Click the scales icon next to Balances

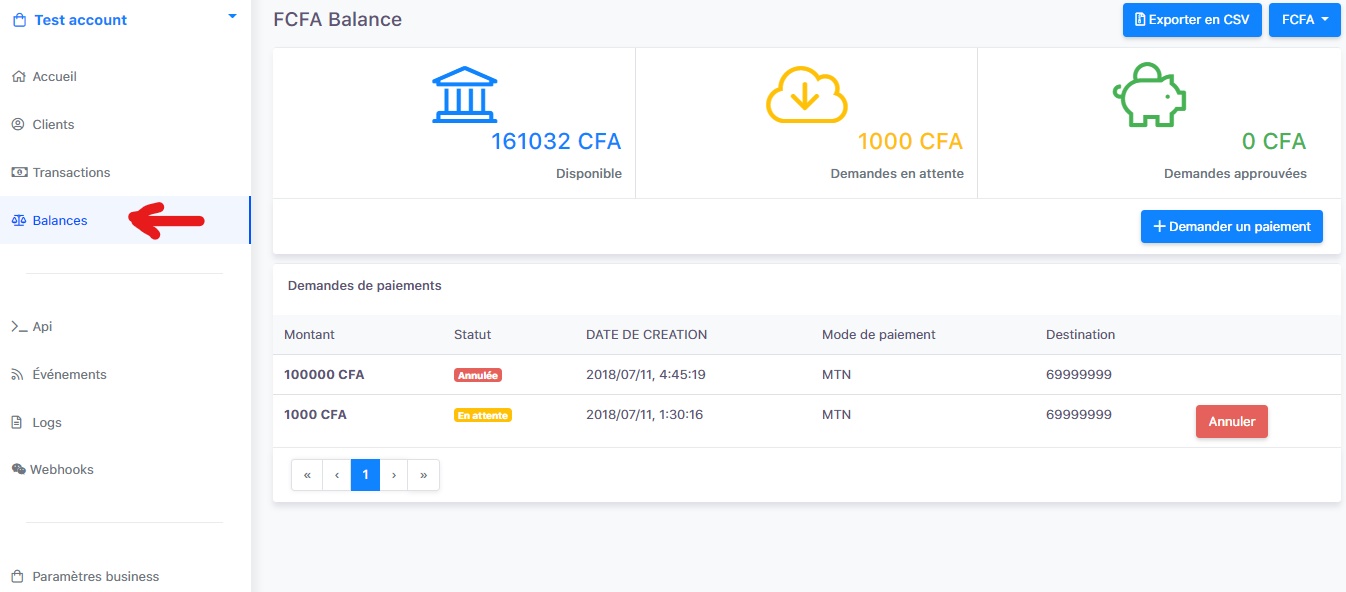(18, 221)
